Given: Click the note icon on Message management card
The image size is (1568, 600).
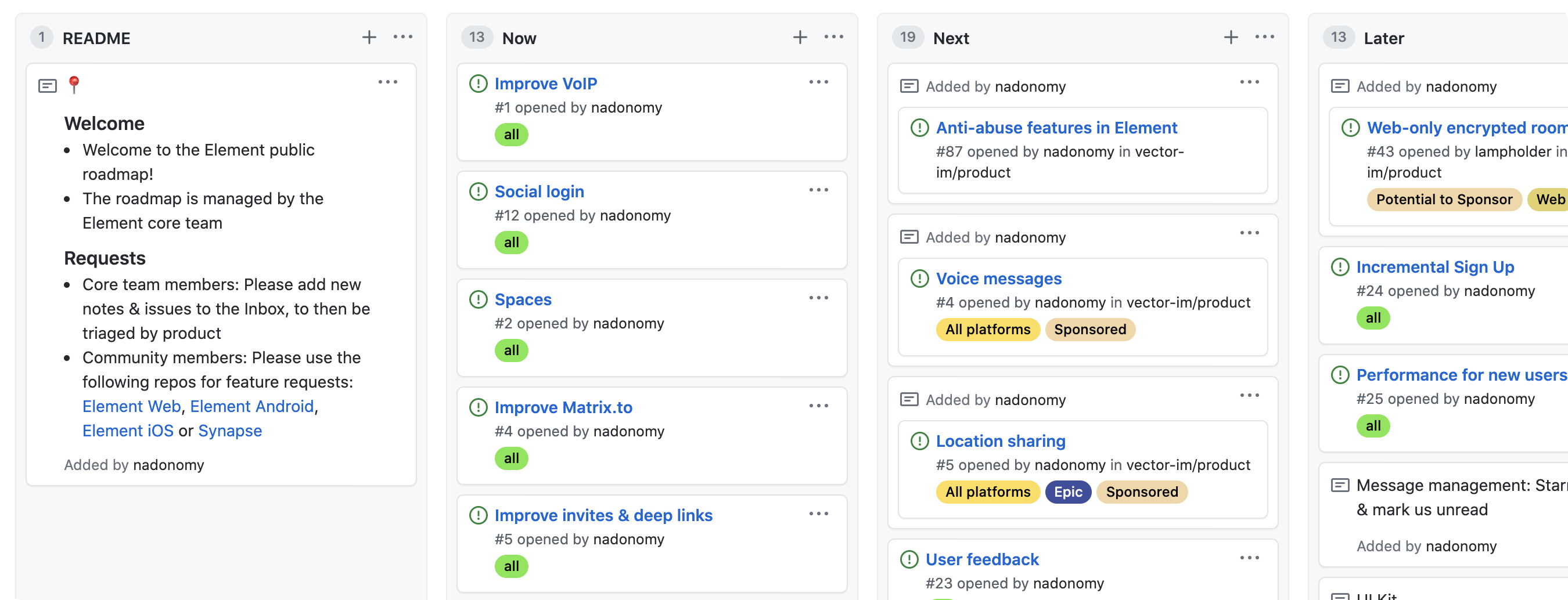Looking at the screenshot, I should tap(1340, 485).
